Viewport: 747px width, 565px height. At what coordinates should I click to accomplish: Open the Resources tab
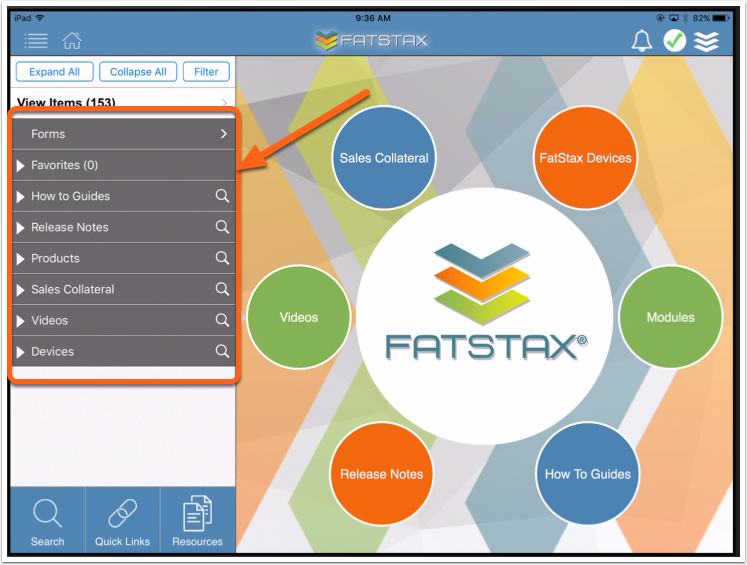[198, 520]
